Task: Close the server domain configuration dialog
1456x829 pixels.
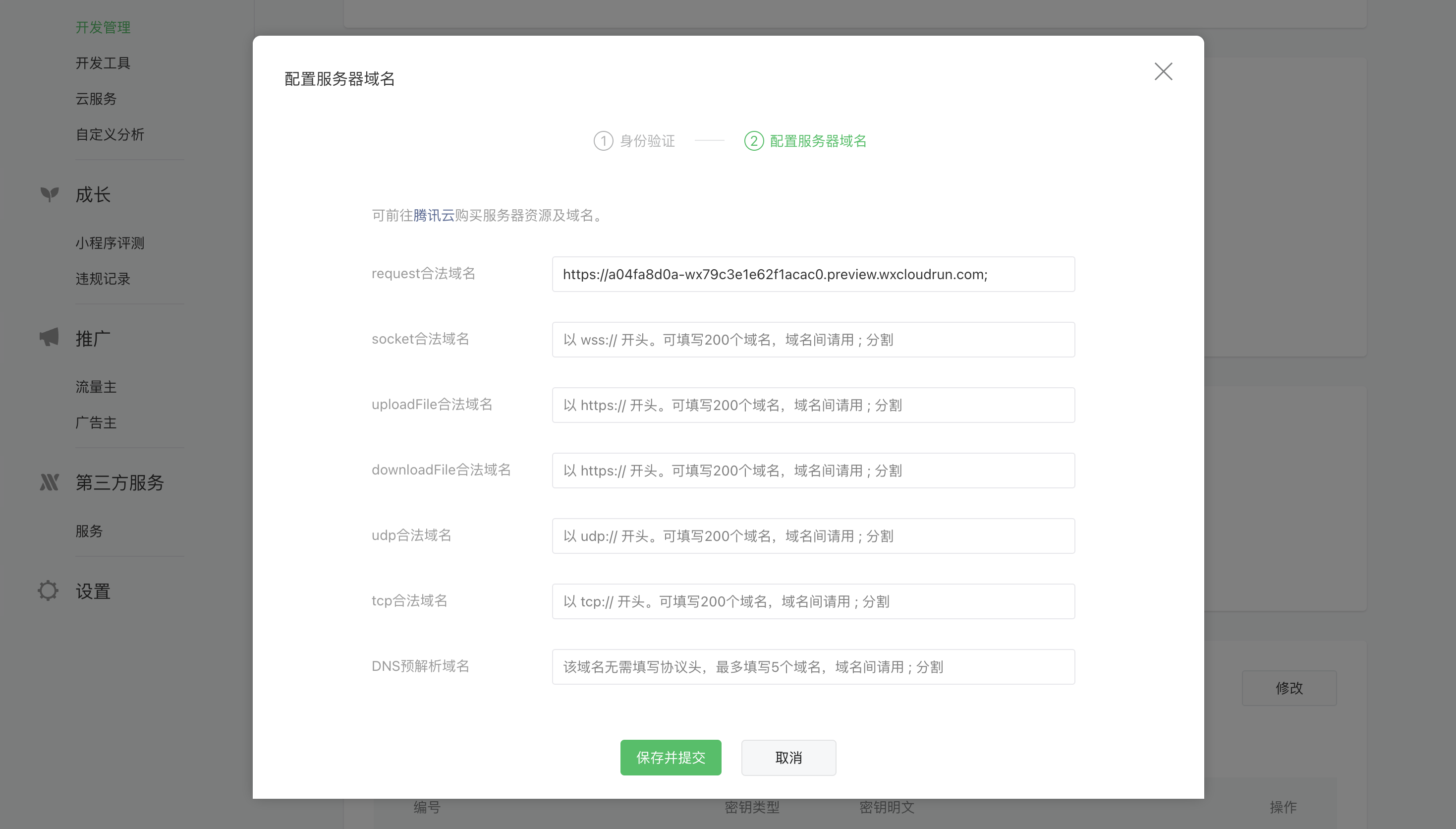Action: click(1163, 72)
